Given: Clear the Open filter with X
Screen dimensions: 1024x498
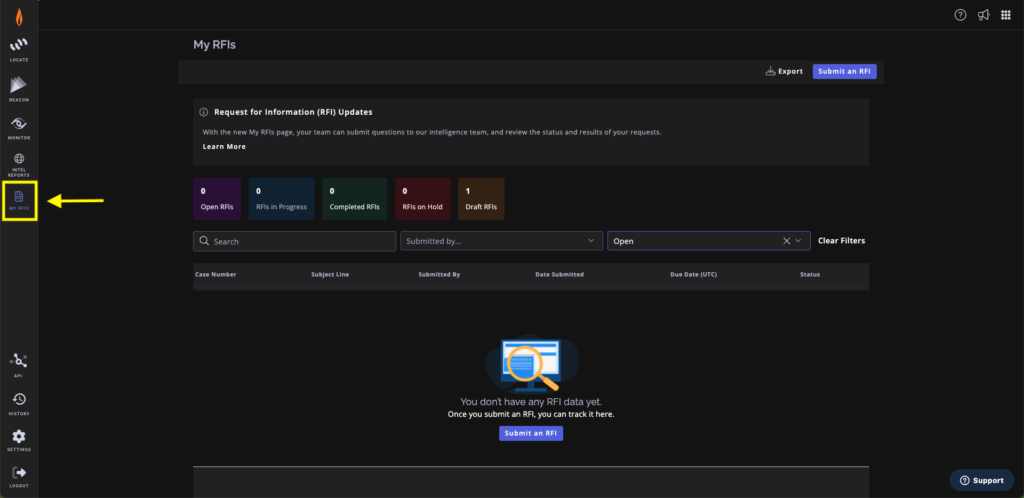Looking at the screenshot, I should [x=786, y=241].
